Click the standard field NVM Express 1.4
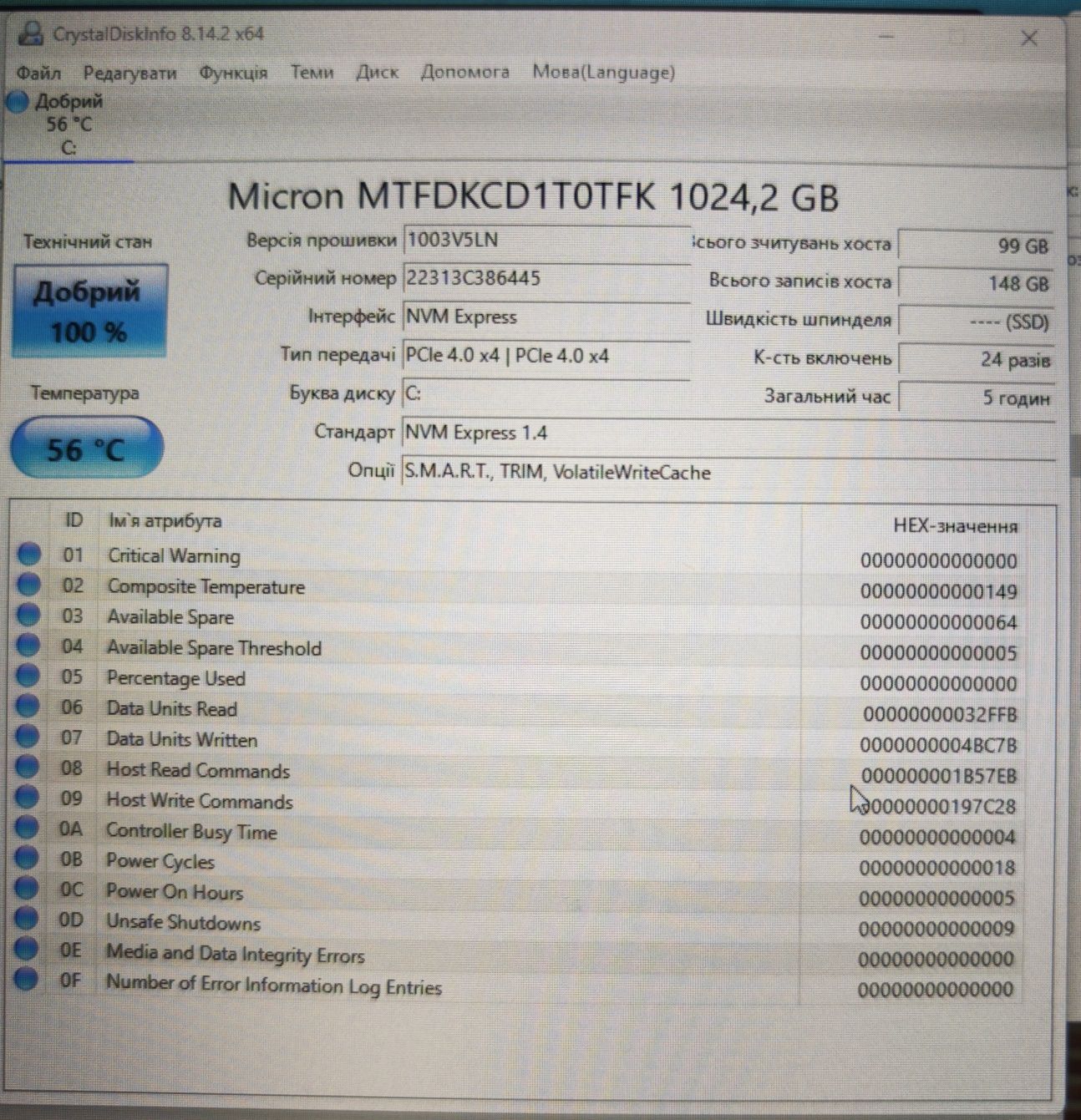Image resolution: width=1081 pixels, height=1120 pixels. pyautogui.click(x=727, y=433)
